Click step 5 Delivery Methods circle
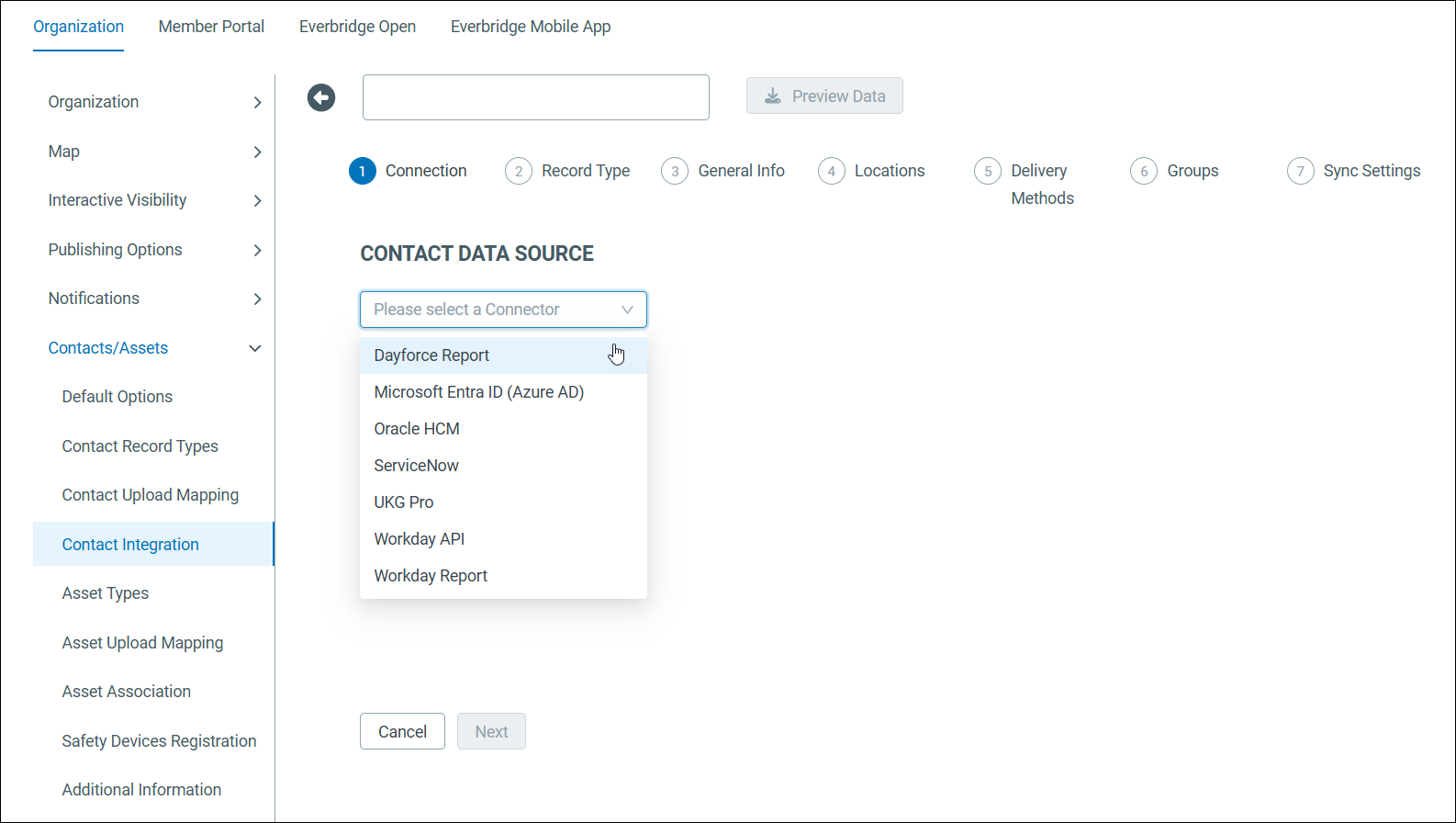This screenshot has height=823, width=1456. click(x=988, y=171)
